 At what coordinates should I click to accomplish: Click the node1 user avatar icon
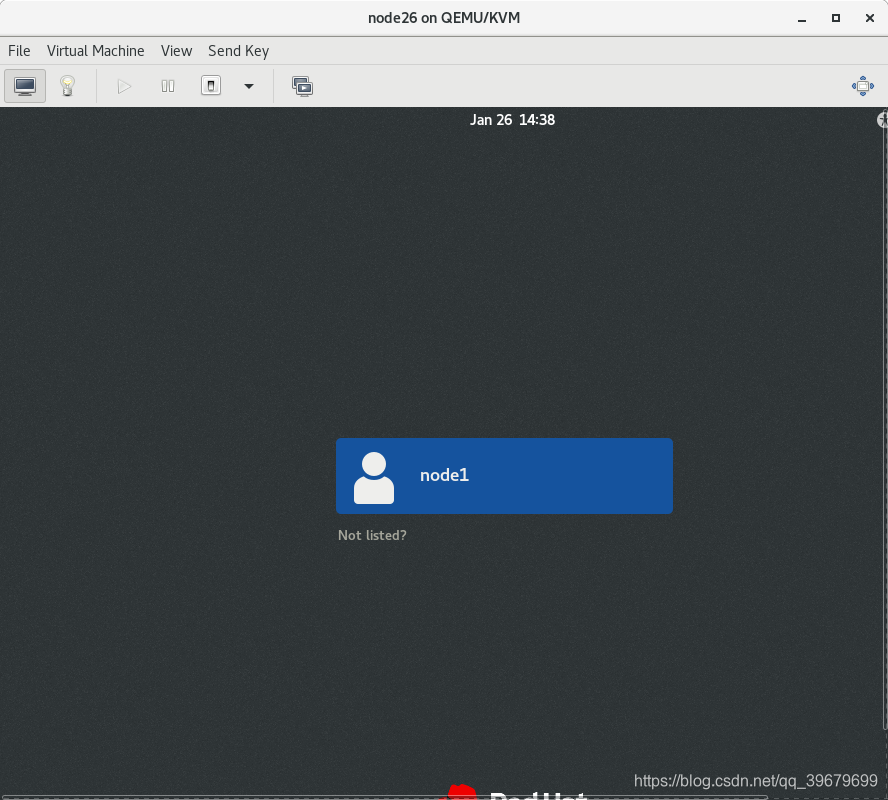point(374,478)
